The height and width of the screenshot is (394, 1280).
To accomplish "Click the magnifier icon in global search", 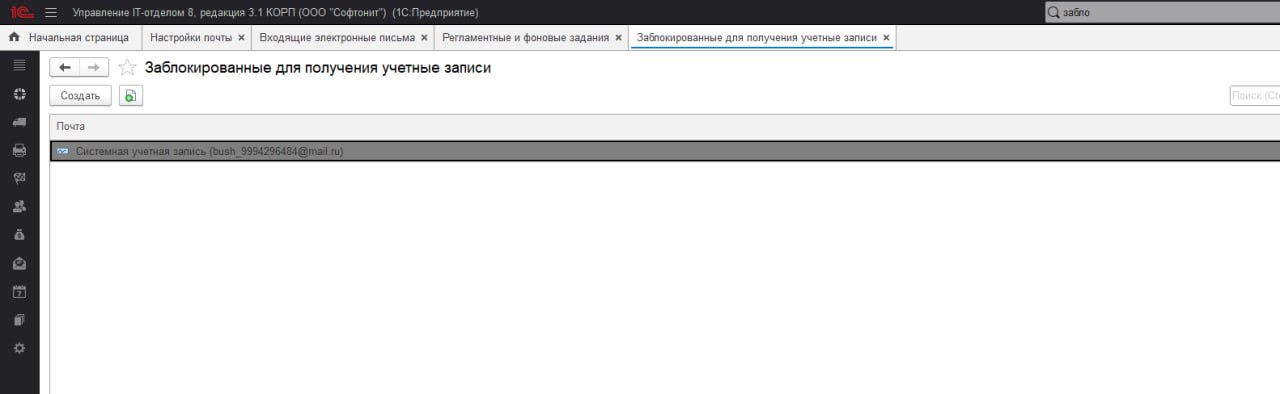I will [x=1054, y=13].
